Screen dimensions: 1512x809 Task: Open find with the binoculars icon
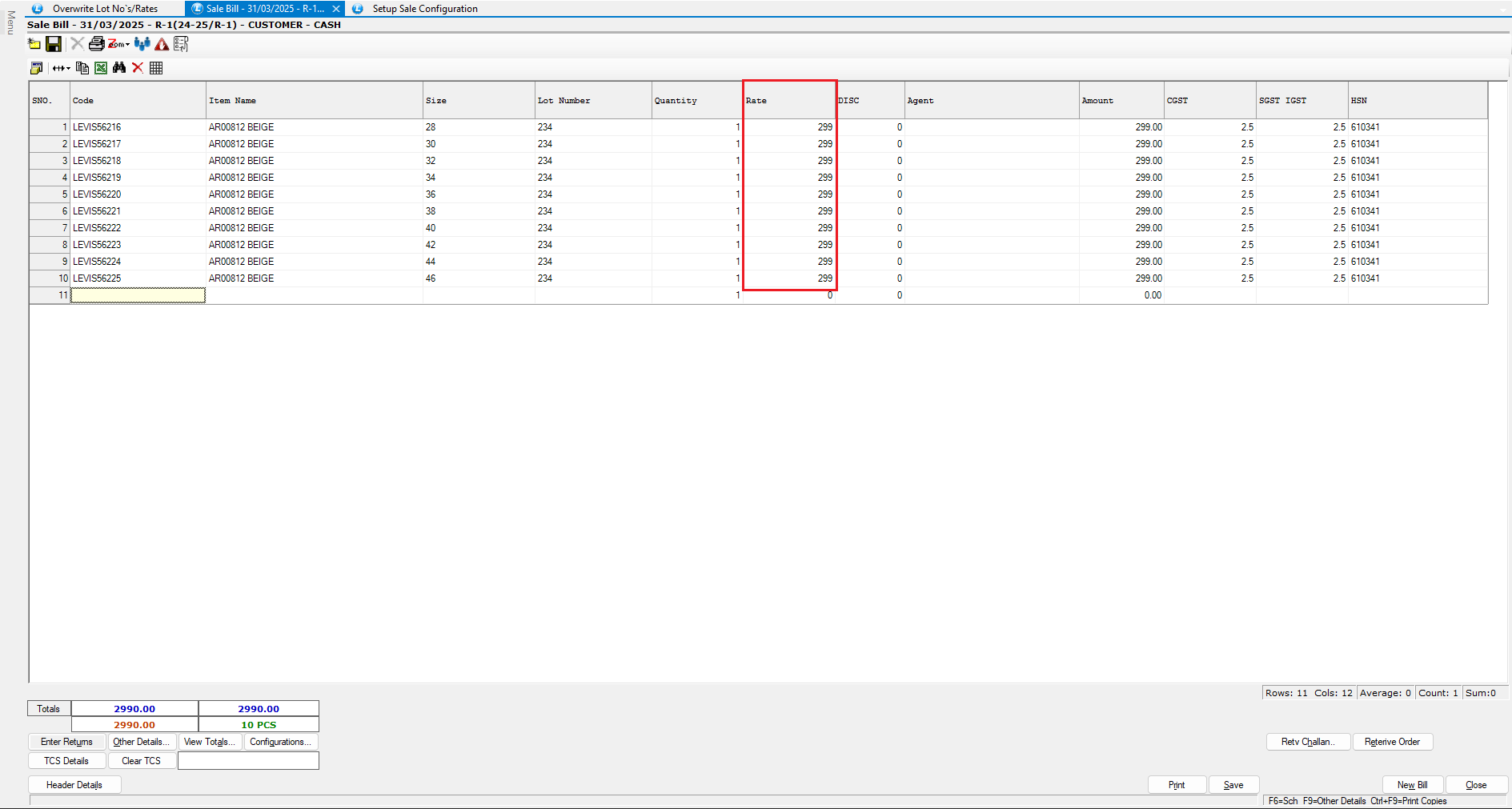click(x=119, y=68)
